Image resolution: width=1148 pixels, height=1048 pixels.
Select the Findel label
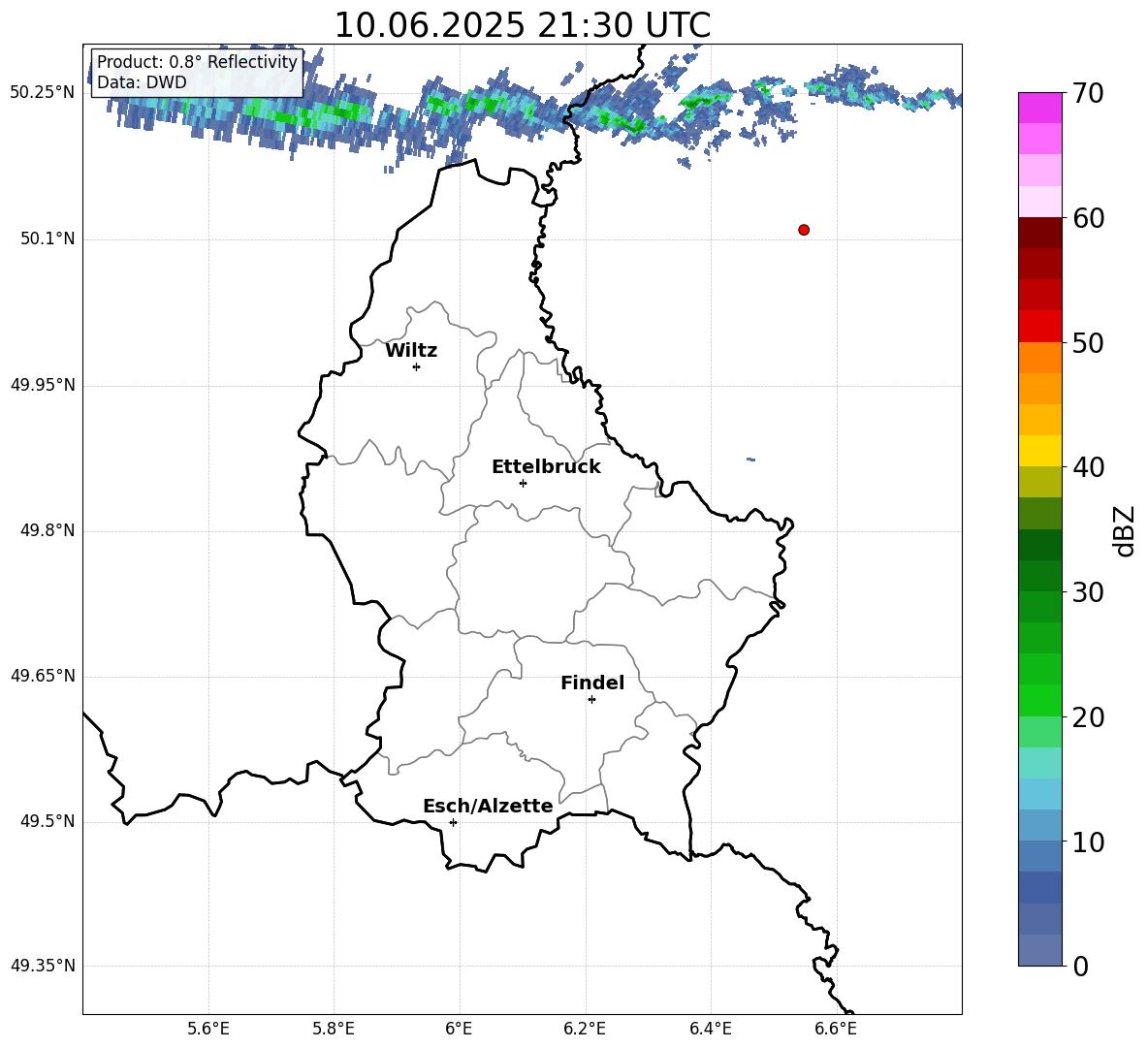[592, 683]
